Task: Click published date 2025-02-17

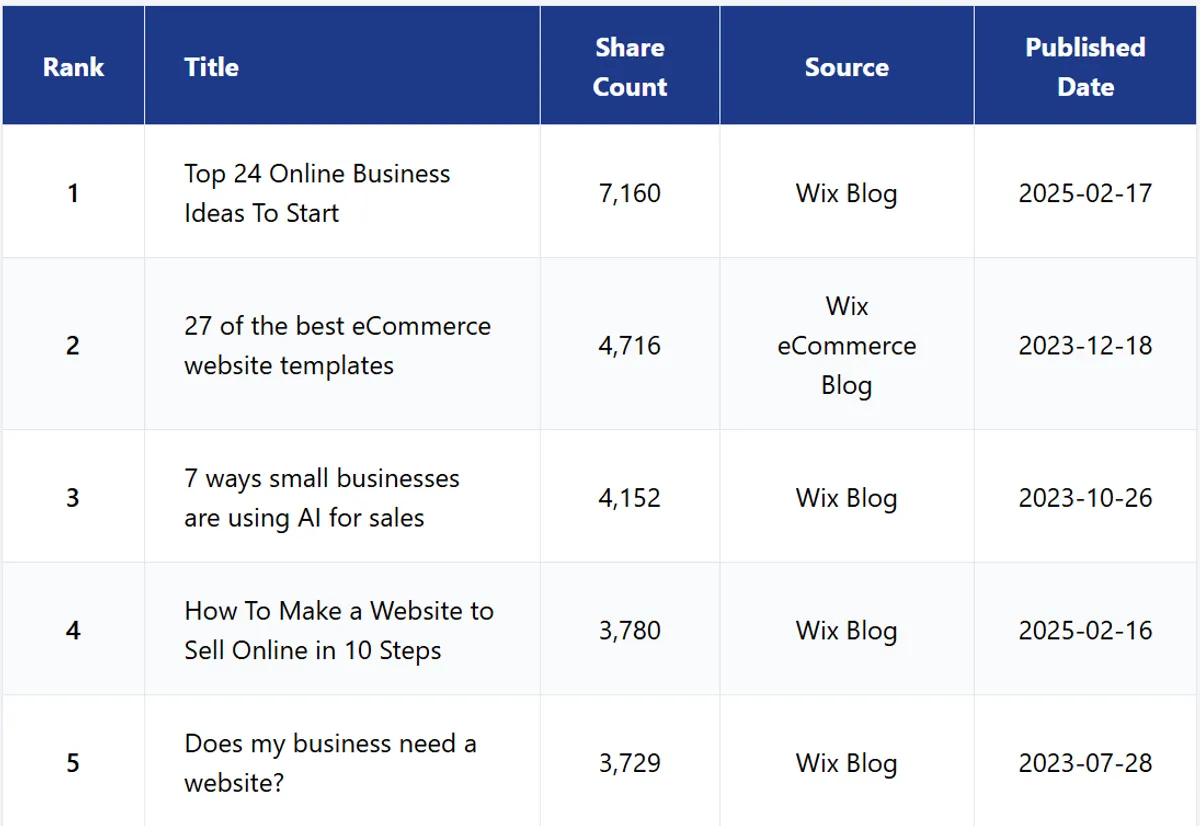Action: (x=1085, y=193)
